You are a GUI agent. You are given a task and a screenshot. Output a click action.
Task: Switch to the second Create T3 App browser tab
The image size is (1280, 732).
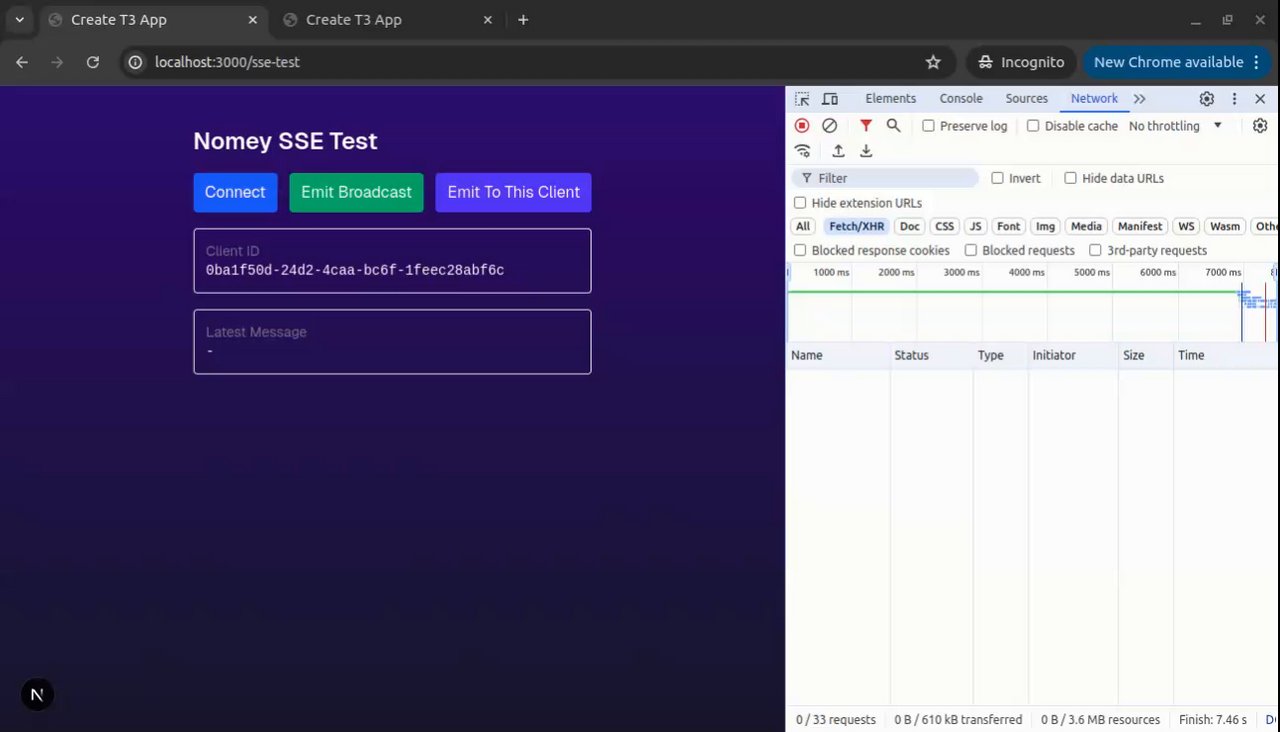[x=387, y=20]
